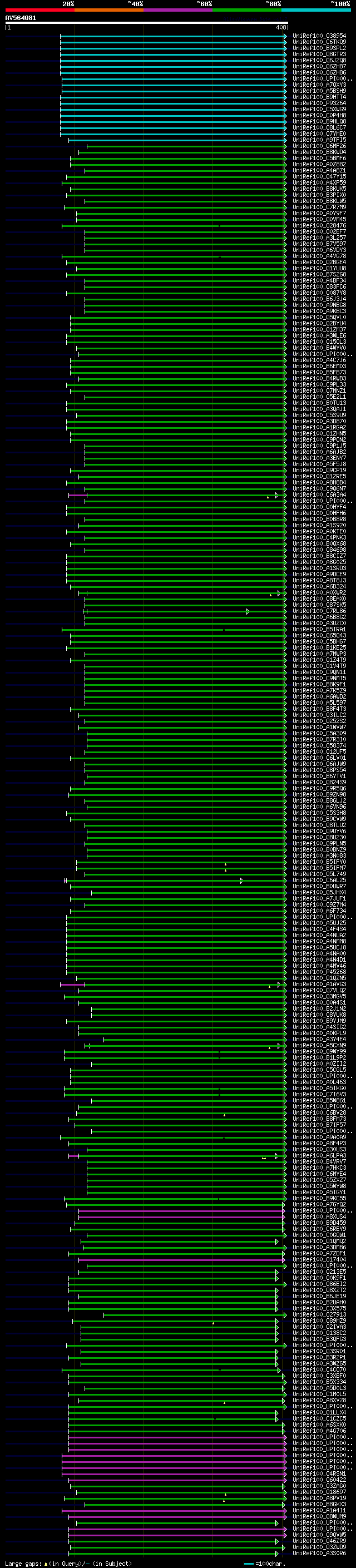Select the AV564081 query sequence label
Viewport: 356px width, 1568px height.
click(x=21, y=18)
